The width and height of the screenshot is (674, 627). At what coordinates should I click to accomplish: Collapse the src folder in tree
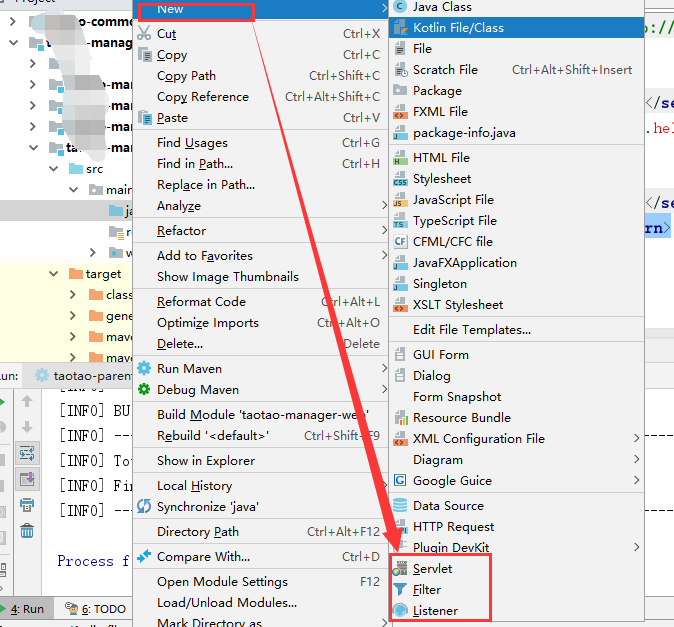53,169
